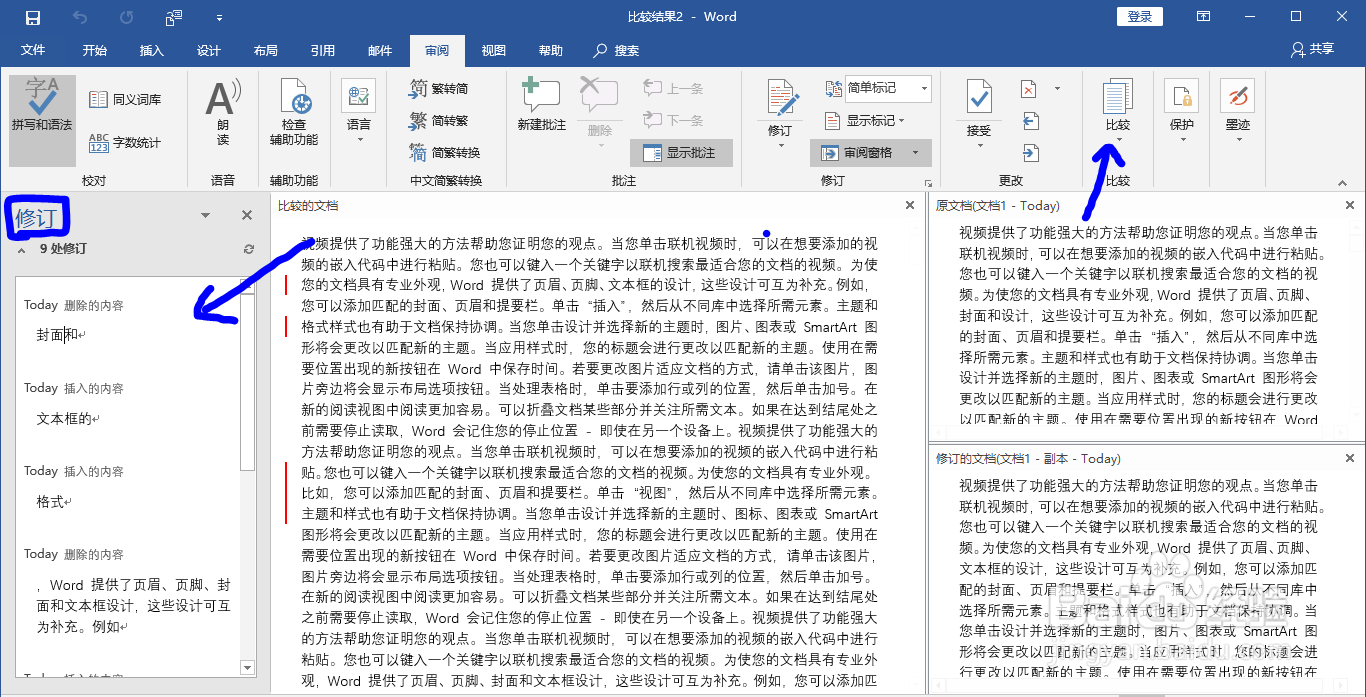The height and width of the screenshot is (697, 1366).
Task: Add a comment with 新建批注
Action: pos(541,106)
